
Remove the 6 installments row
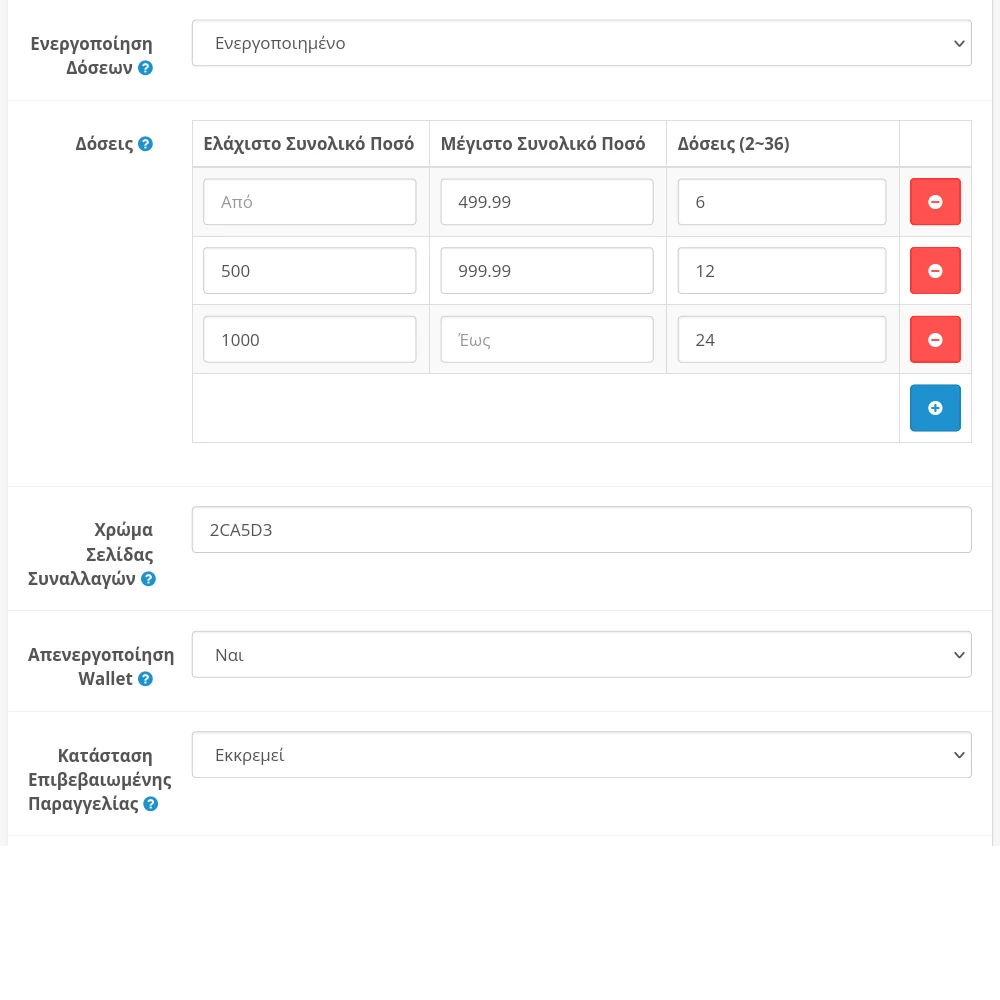pos(935,202)
